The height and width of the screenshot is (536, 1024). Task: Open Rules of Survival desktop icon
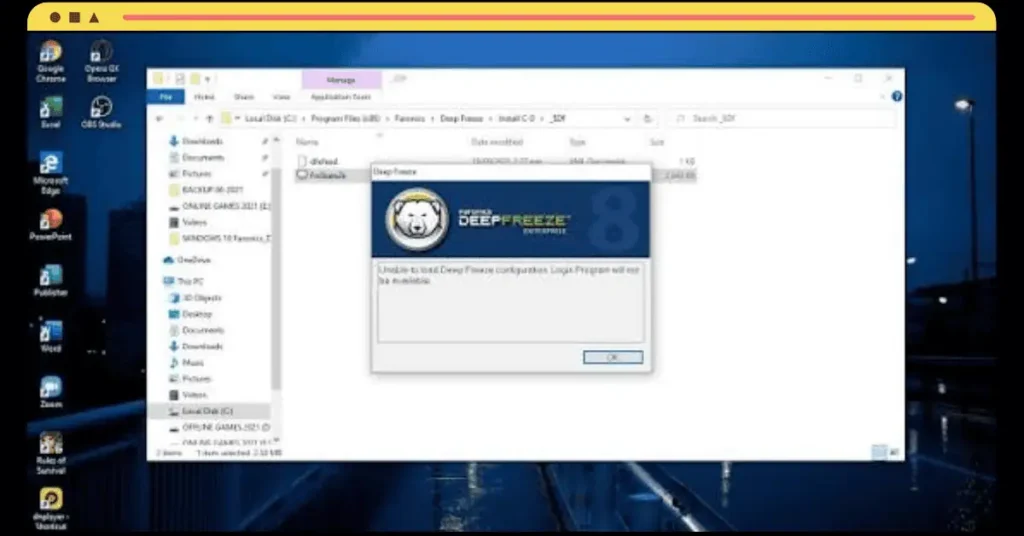51,453
